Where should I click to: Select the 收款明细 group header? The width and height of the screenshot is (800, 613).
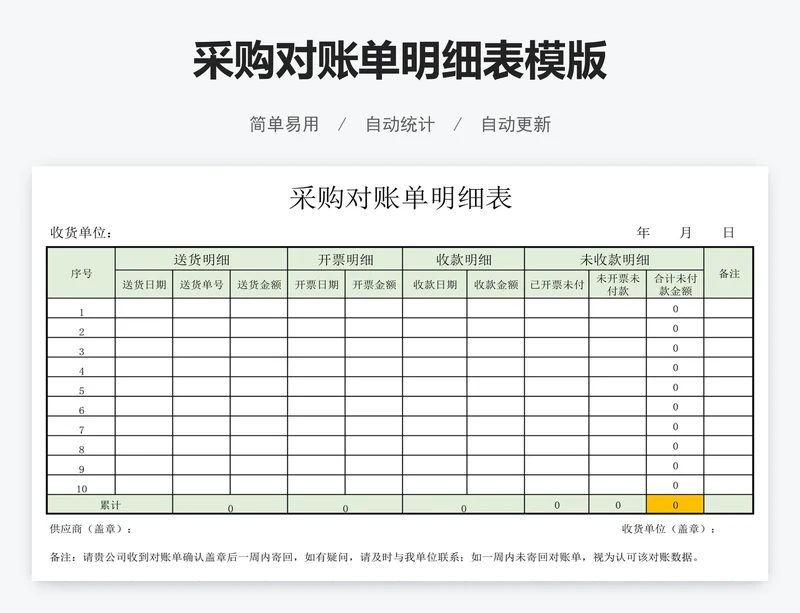(x=464, y=259)
